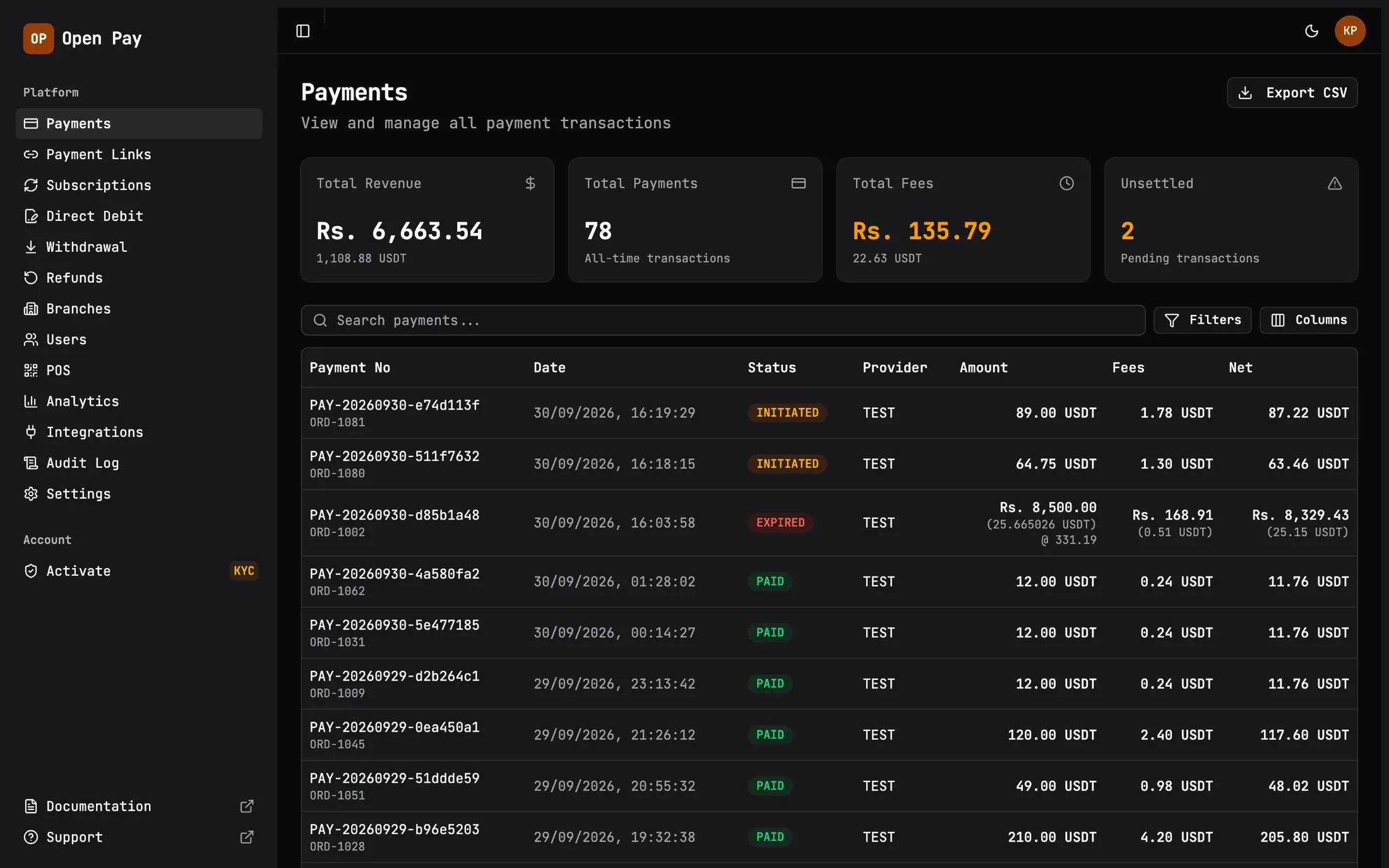Image resolution: width=1389 pixels, height=868 pixels.
Task: Click the Users people icon
Action: tap(31, 340)
